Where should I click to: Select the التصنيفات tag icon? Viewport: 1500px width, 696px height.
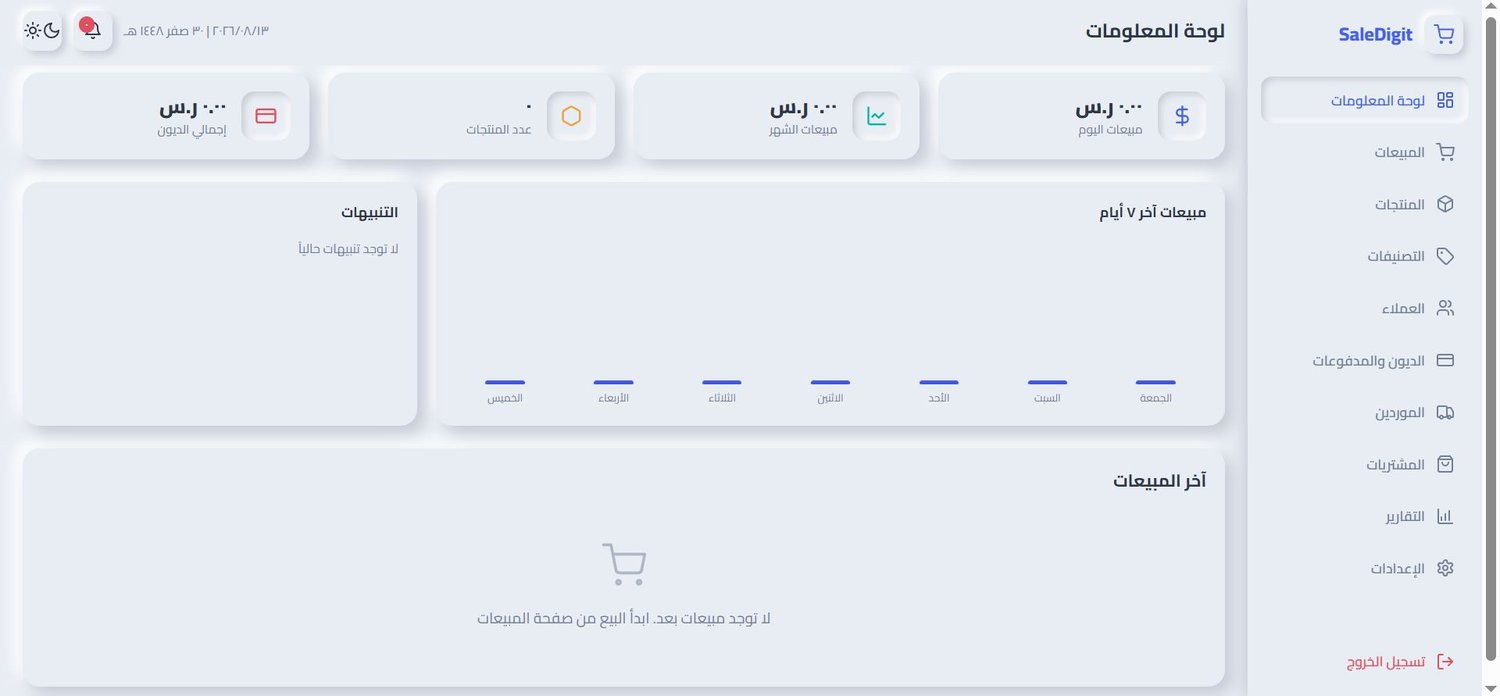point(1445,256)
